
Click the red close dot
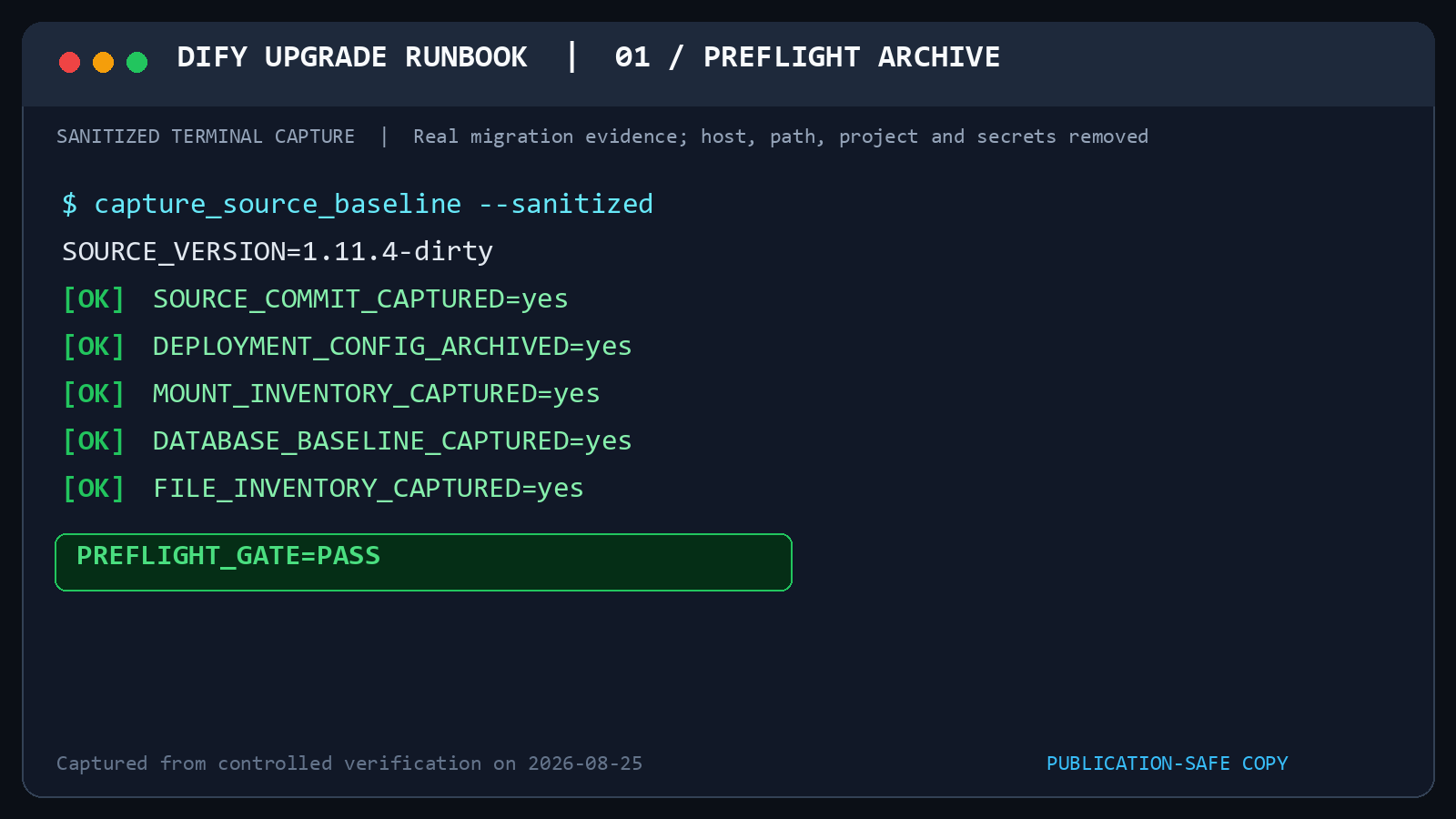(x=69, y=62)
